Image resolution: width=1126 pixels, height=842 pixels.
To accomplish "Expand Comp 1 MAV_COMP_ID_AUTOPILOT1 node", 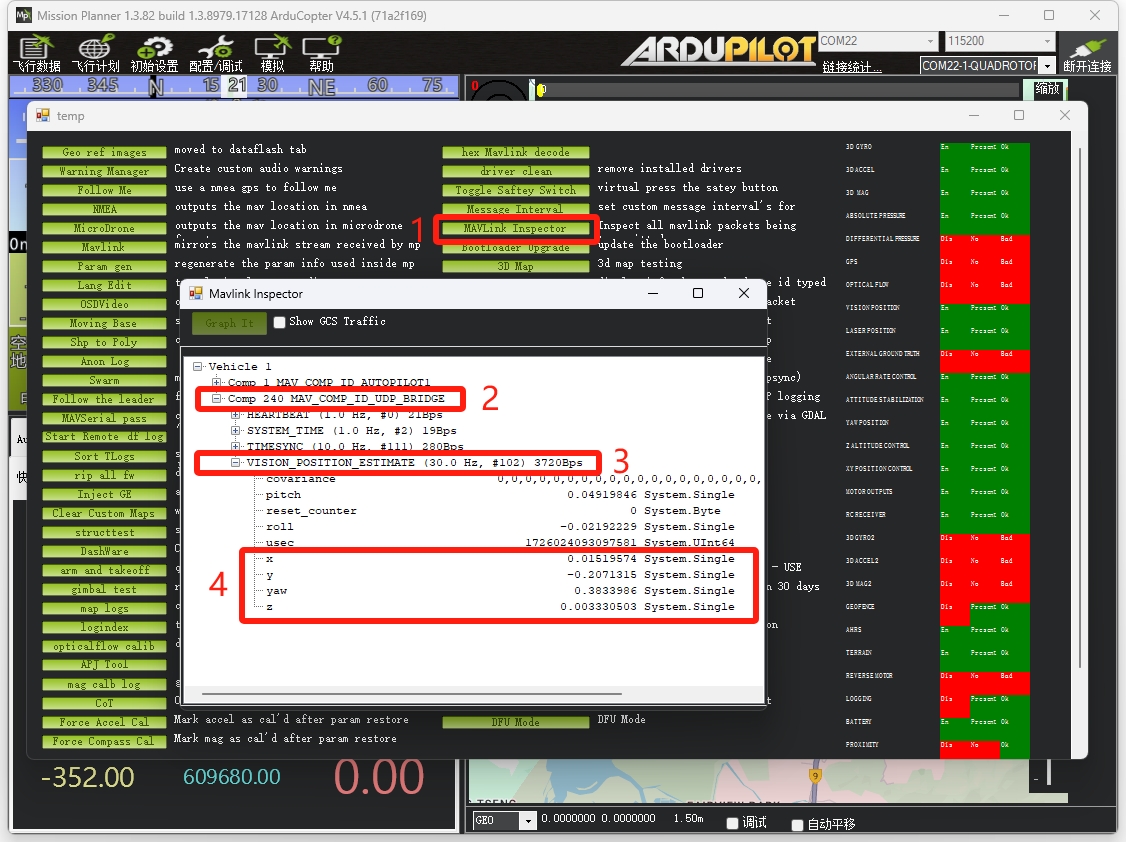I will tap(216, 382).
